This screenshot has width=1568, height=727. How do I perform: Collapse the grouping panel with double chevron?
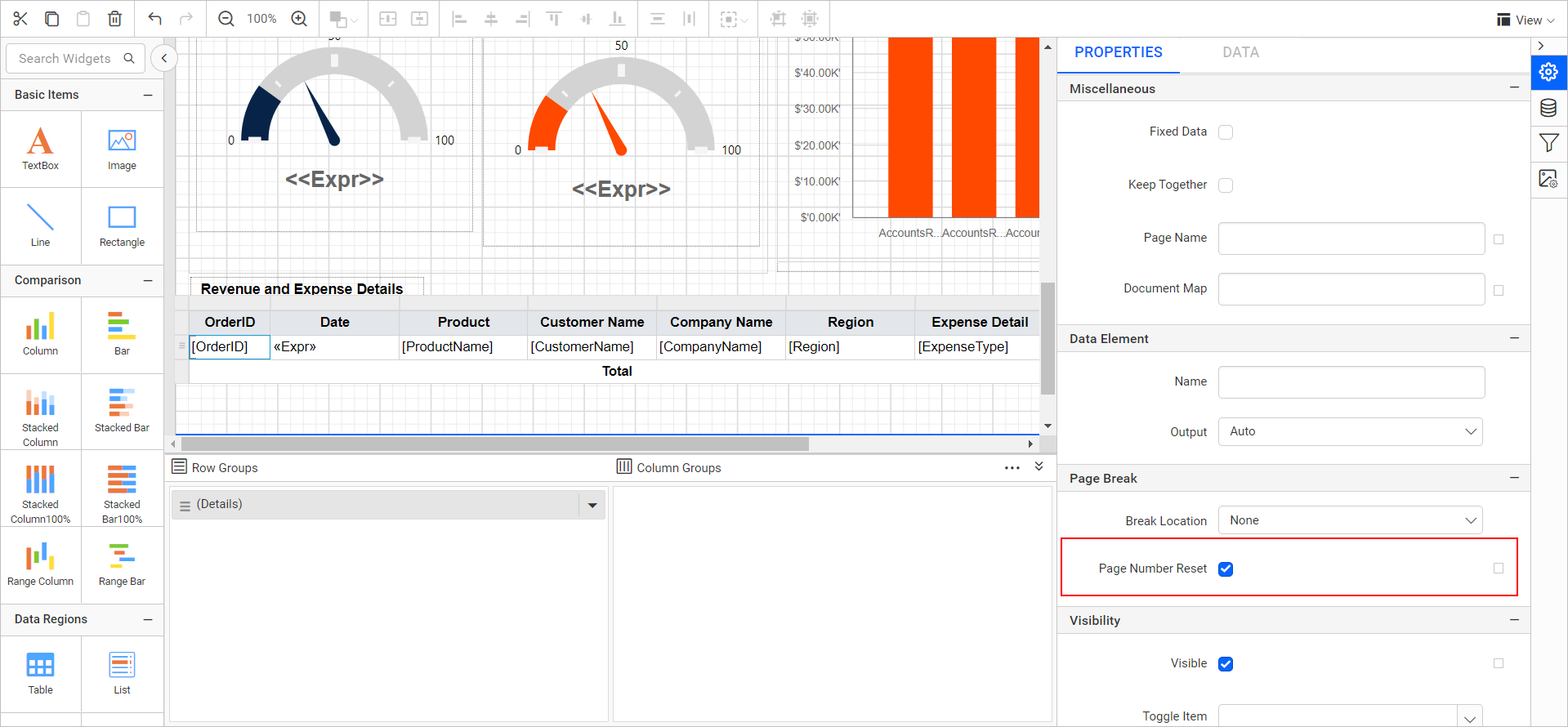(x=1039, y=466)
